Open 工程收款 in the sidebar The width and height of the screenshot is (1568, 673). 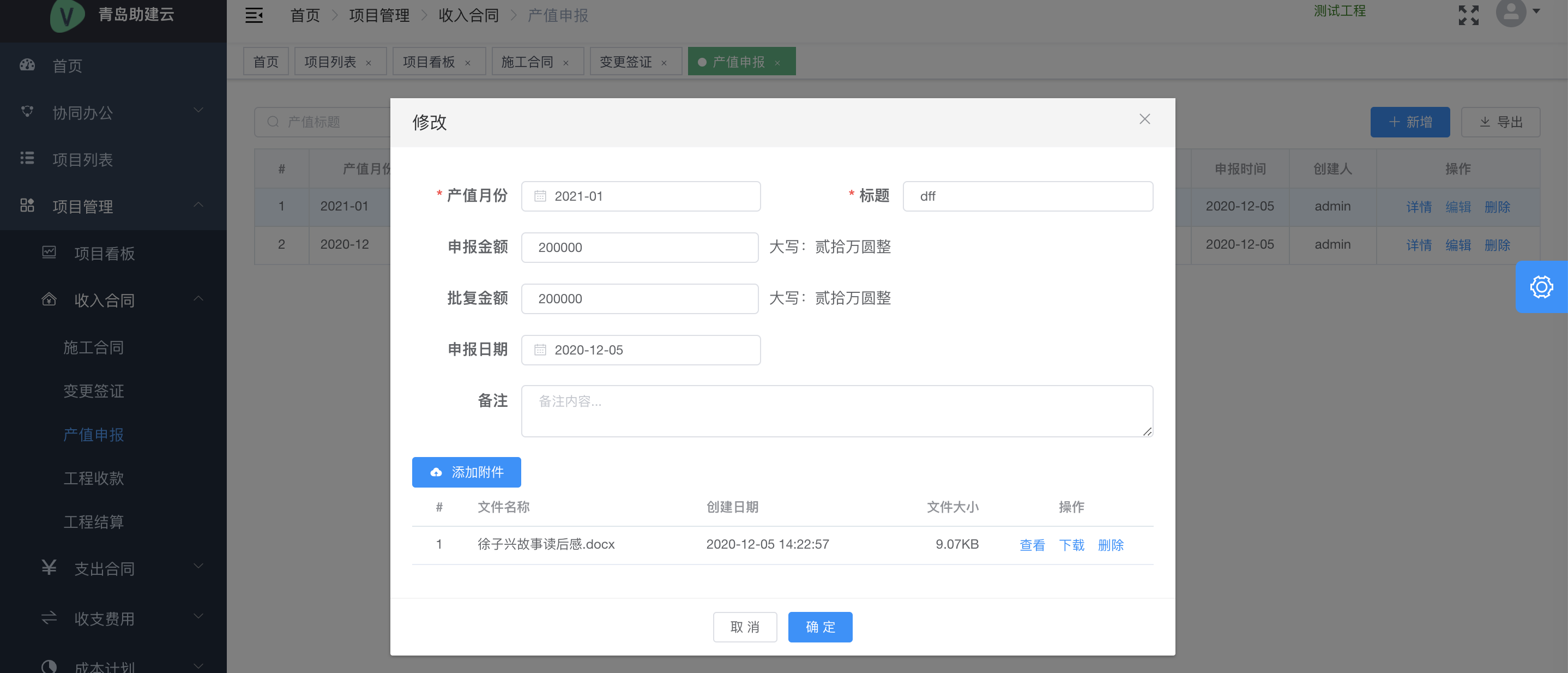94,478
